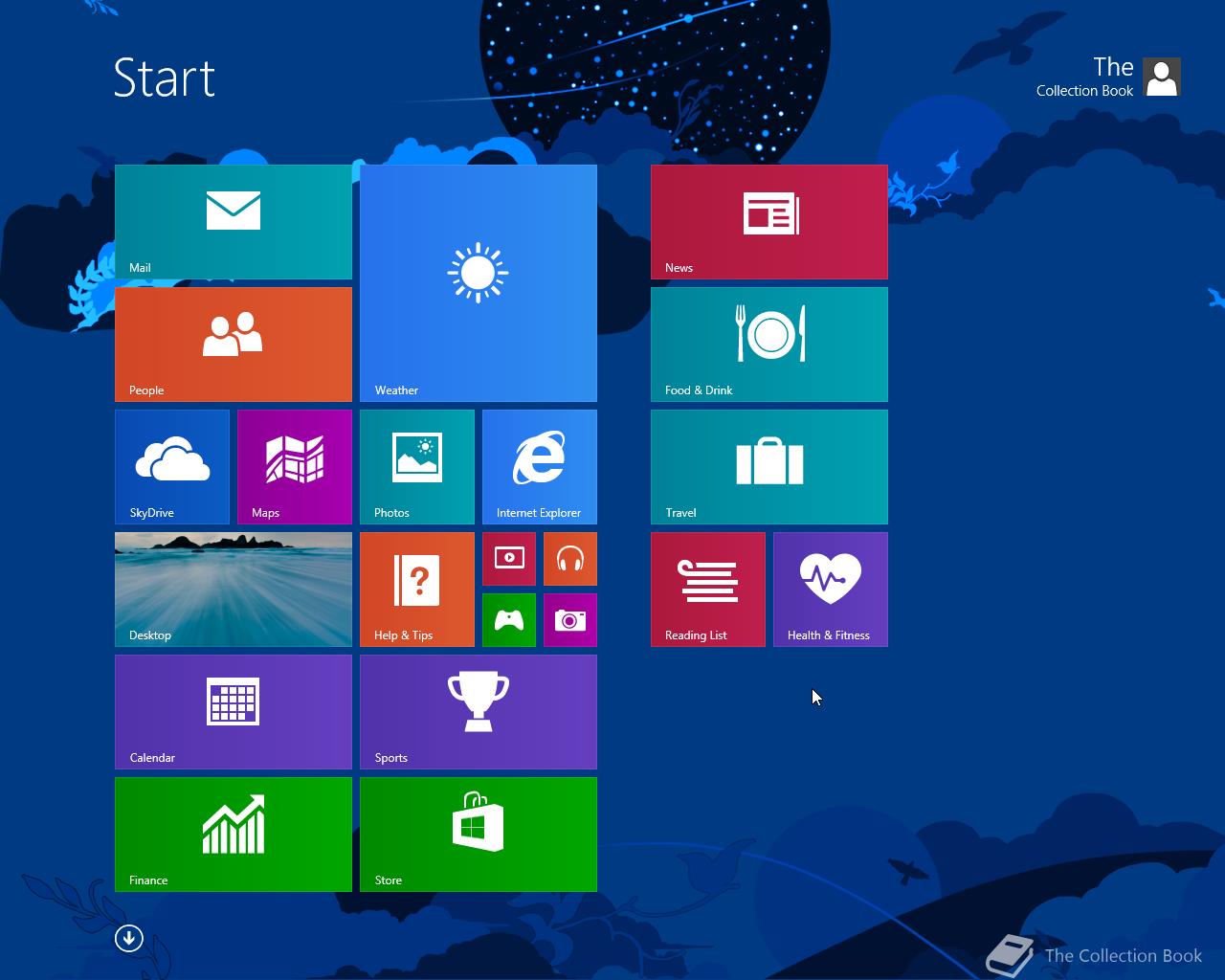This screenshot has height=980, width=1225.
Task: Open the Maps tile
Action: (x=295, y=467)
